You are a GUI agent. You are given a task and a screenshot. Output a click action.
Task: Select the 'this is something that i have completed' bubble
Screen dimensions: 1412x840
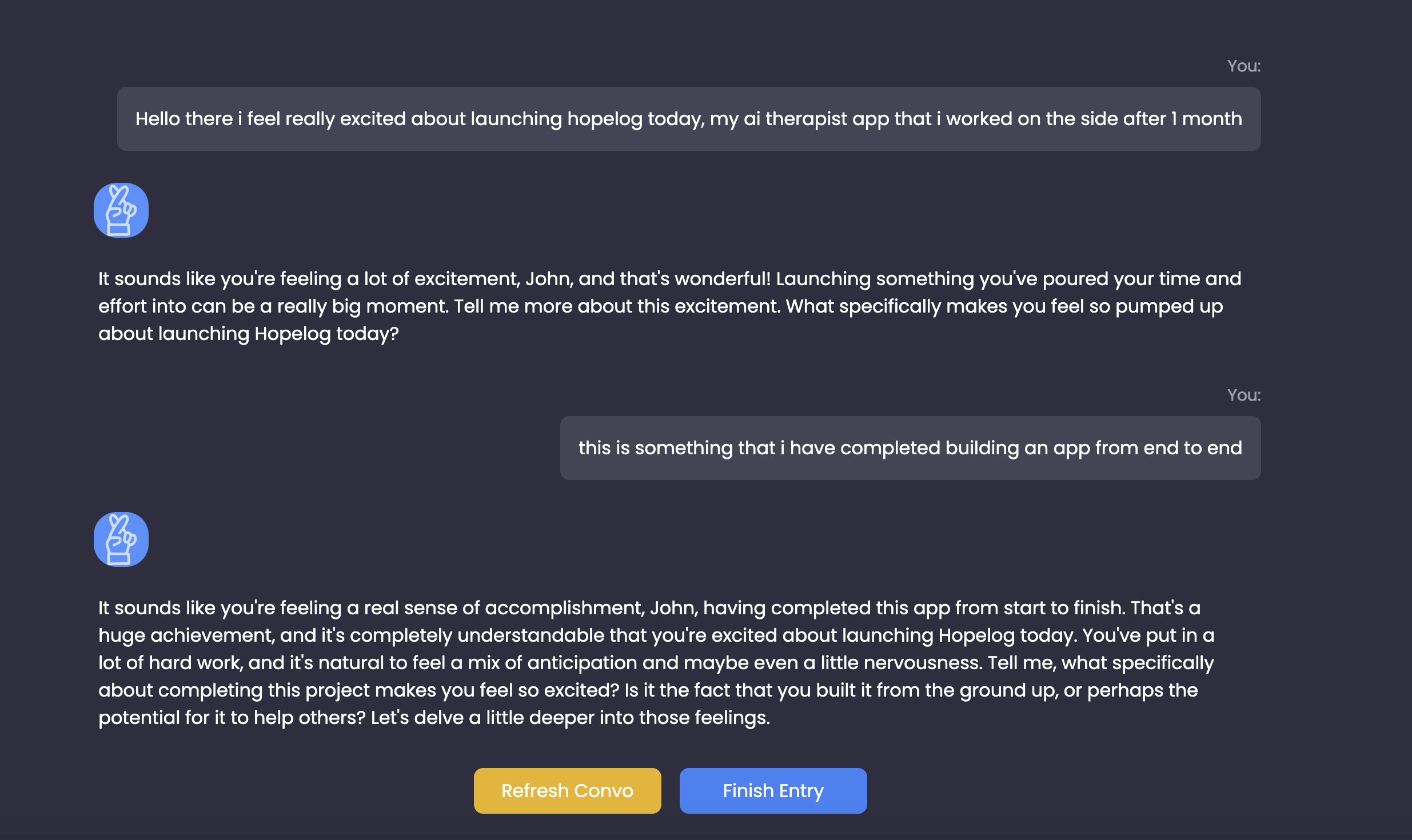(910, 448)
